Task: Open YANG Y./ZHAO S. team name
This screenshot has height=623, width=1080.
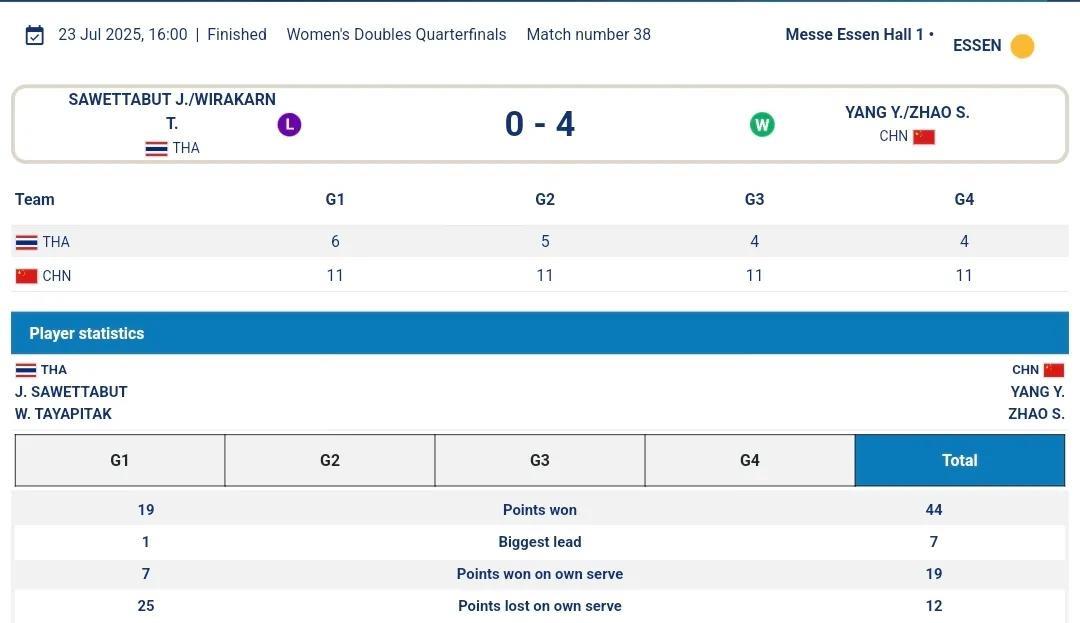Action: [907, 112]
